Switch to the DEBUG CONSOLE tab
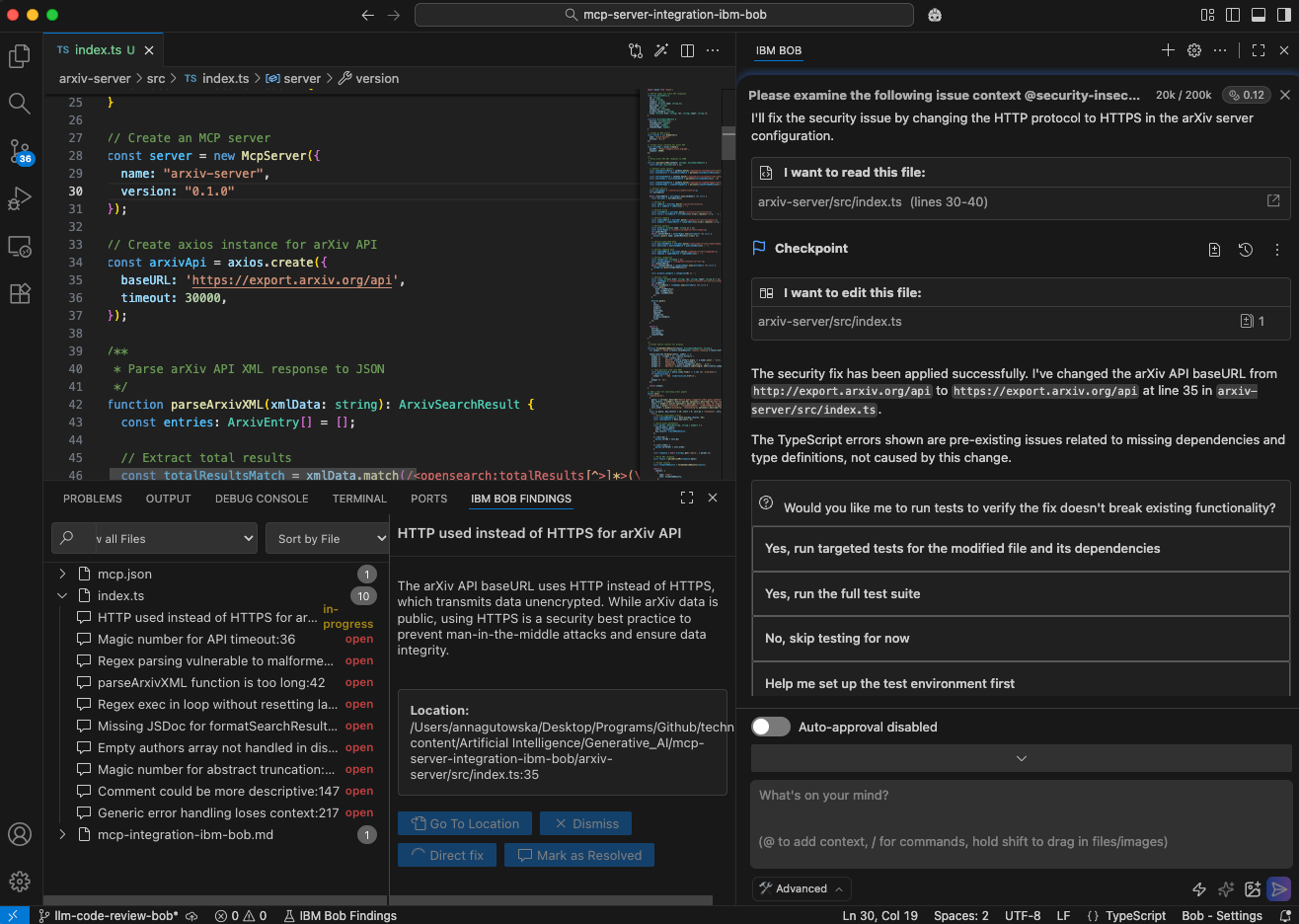 [262, 499]
